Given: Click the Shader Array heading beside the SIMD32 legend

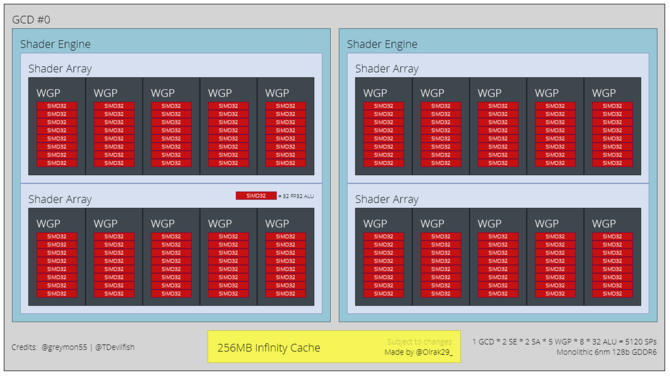Looking at the screenshot, I should (x=60, y=200).
